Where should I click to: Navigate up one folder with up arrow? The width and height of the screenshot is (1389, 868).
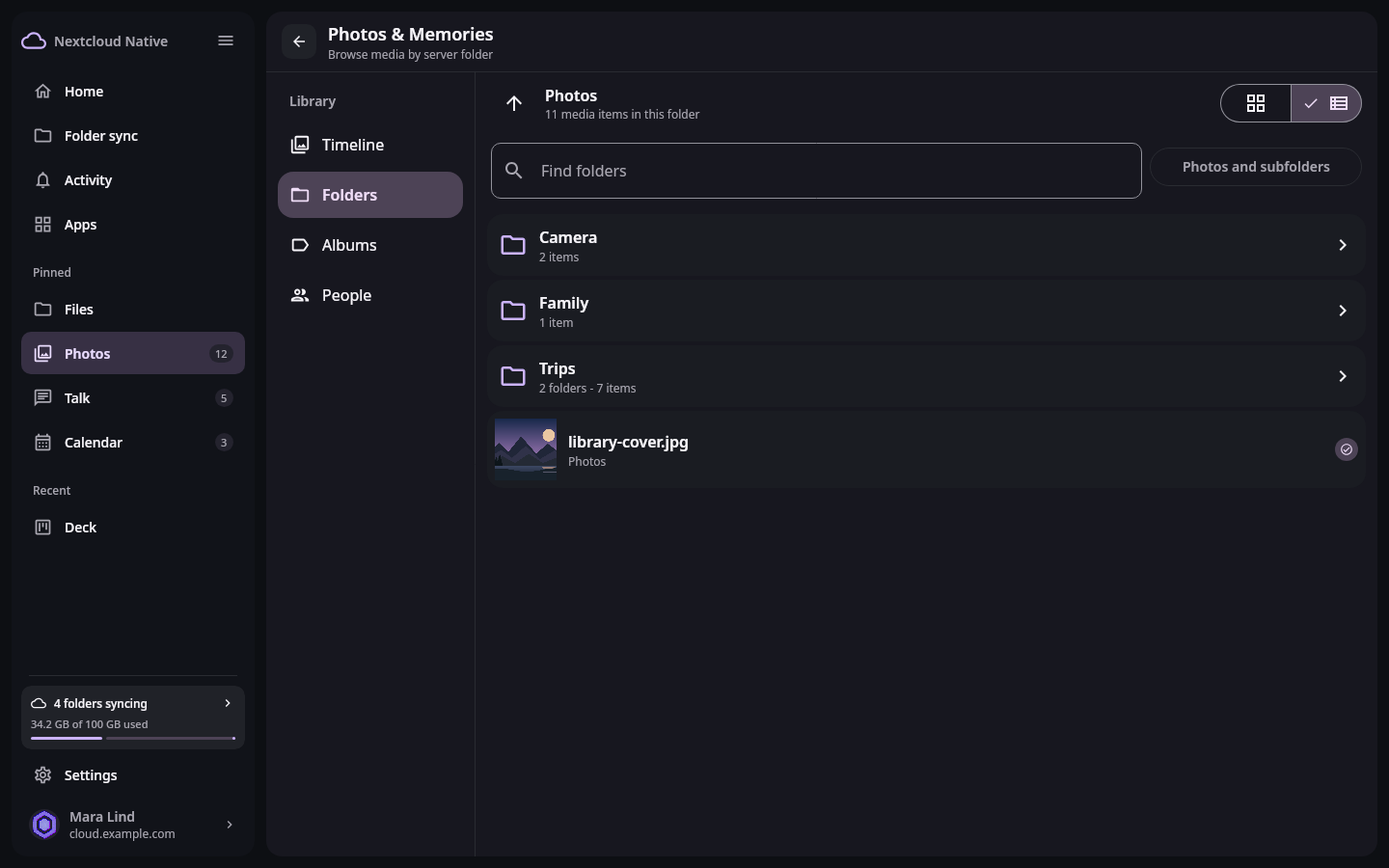[514, 103]
